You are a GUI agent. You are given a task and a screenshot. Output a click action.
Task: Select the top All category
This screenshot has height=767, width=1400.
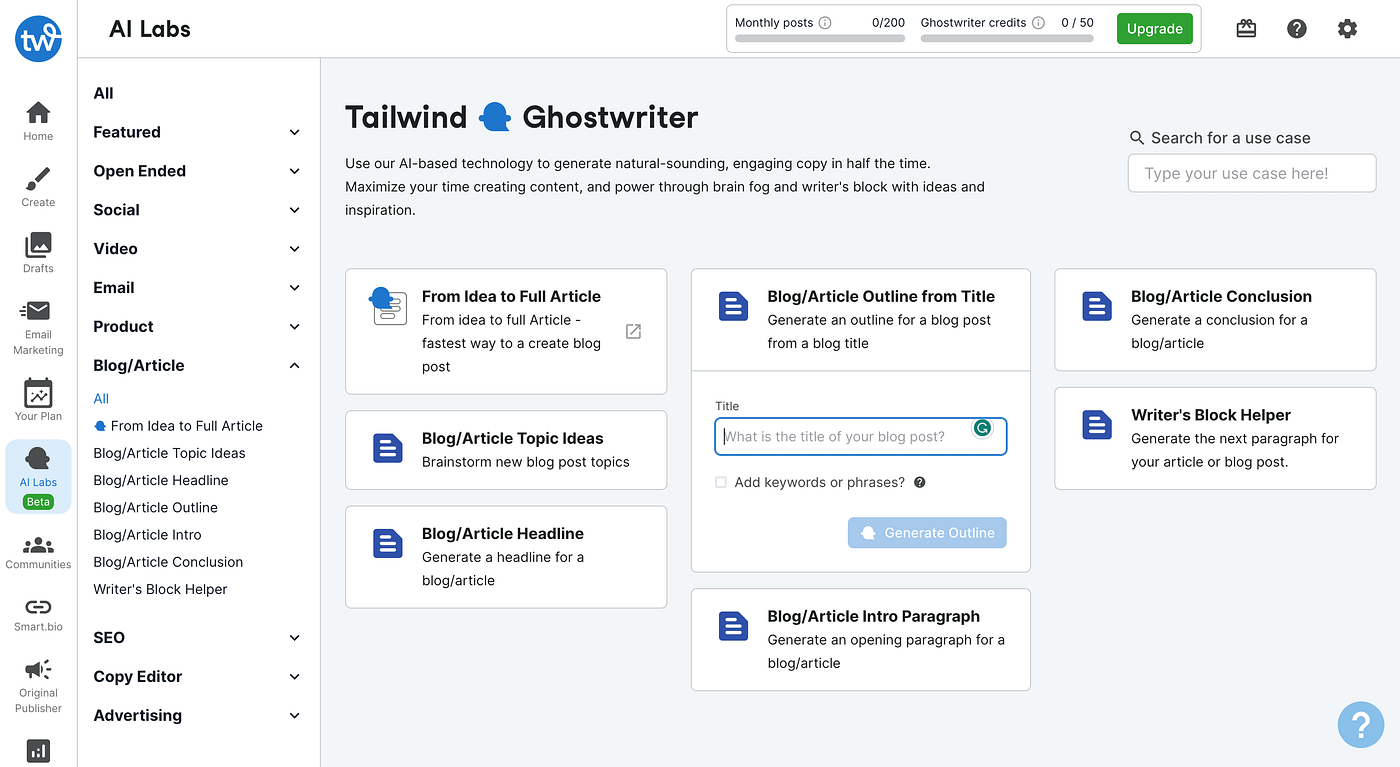(103, 93)
